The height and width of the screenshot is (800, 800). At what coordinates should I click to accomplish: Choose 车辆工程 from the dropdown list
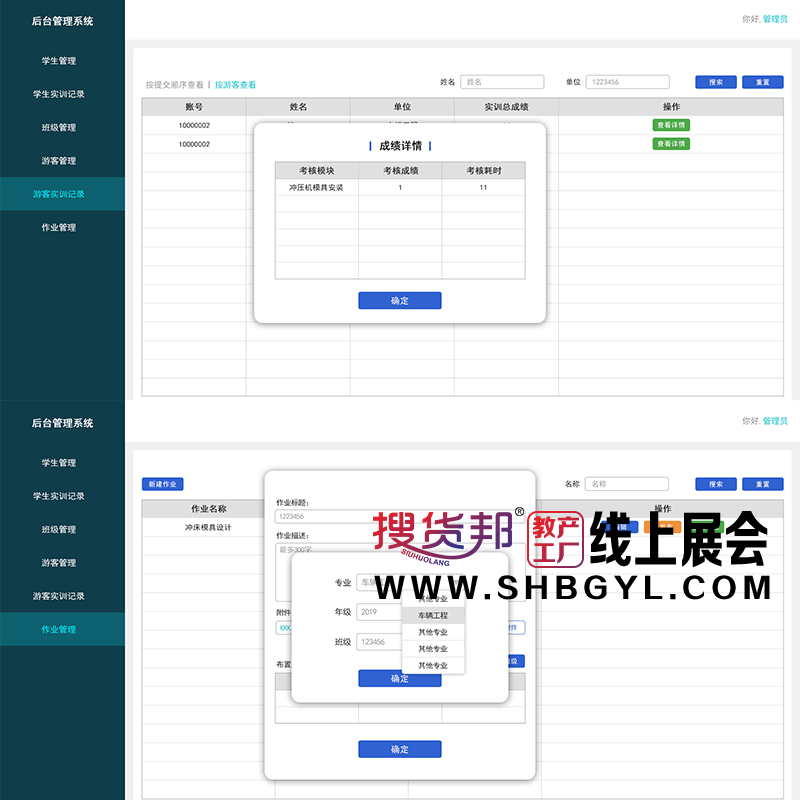(433, 615)
